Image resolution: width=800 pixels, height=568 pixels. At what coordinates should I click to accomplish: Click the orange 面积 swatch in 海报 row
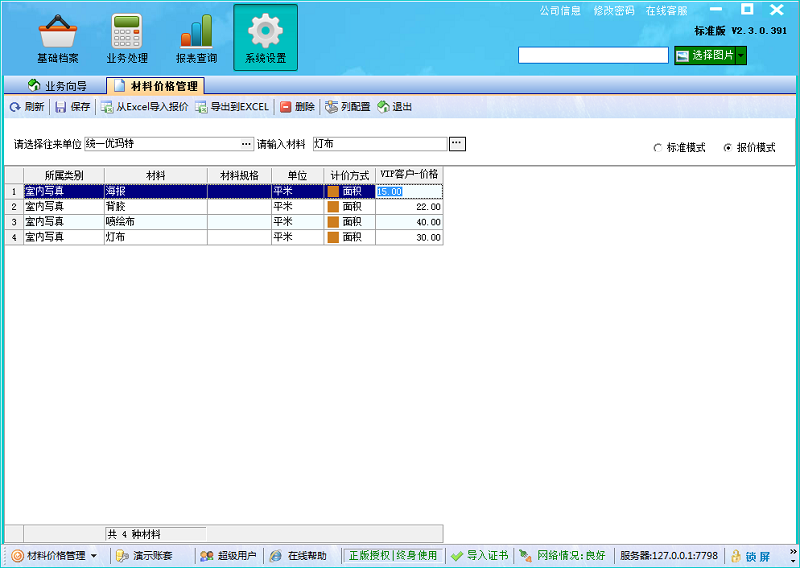pyautogui.click(x=333, y=191)
